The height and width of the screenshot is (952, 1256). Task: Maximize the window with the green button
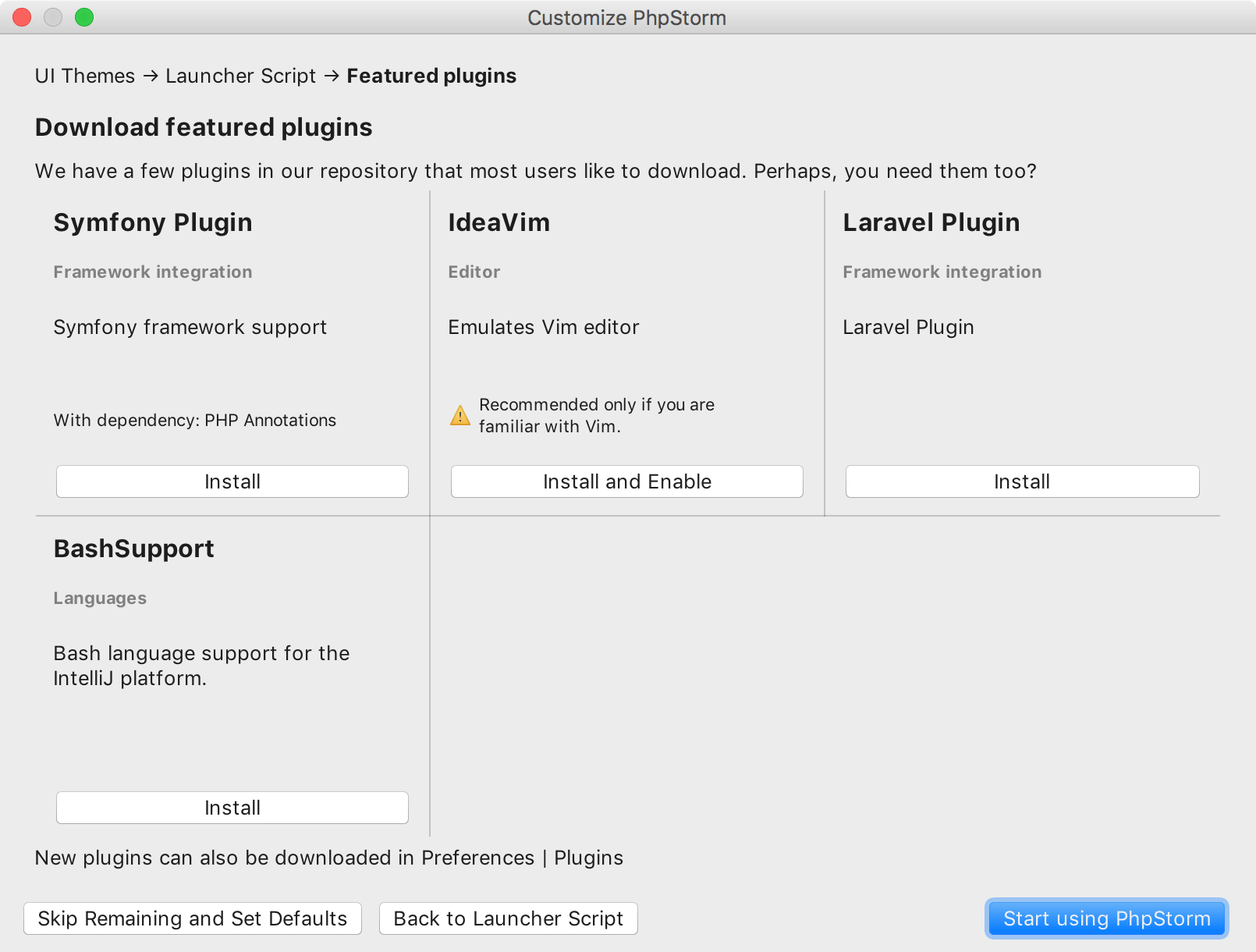tap(84, 17)
